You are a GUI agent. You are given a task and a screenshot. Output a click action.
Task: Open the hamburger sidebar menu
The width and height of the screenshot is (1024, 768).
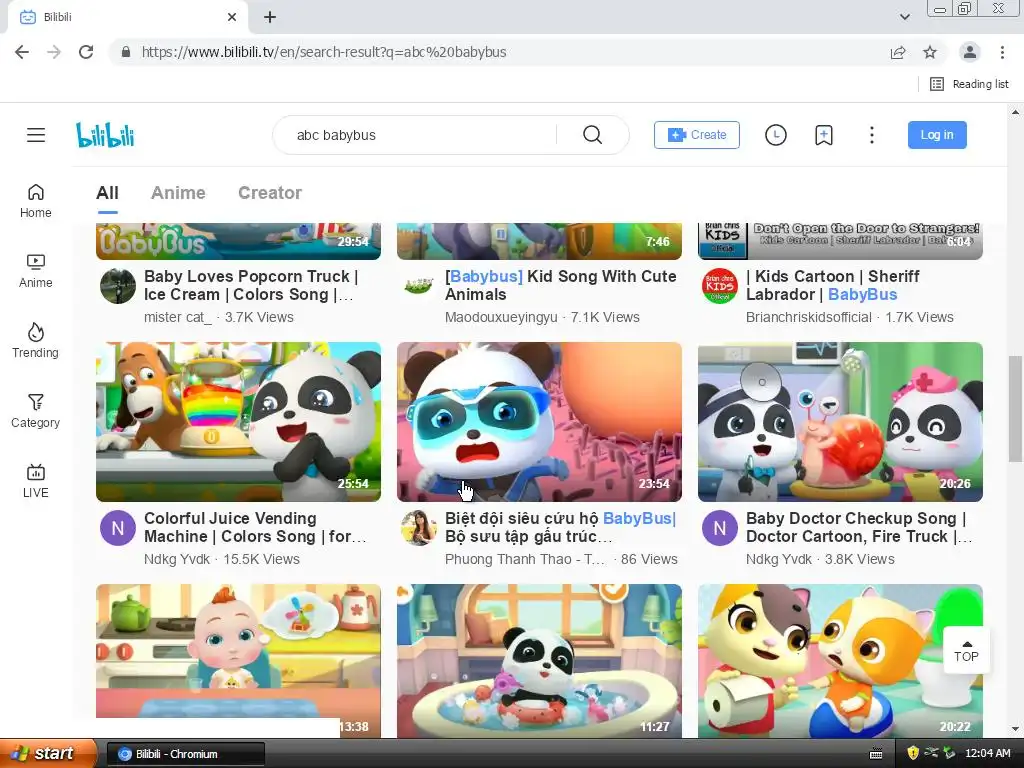pyautogui.click(x=36, y=135)
